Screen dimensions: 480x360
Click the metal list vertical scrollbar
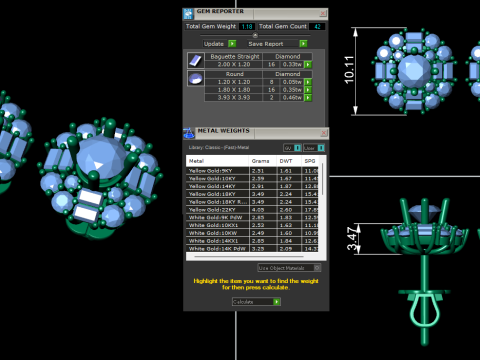323,180
